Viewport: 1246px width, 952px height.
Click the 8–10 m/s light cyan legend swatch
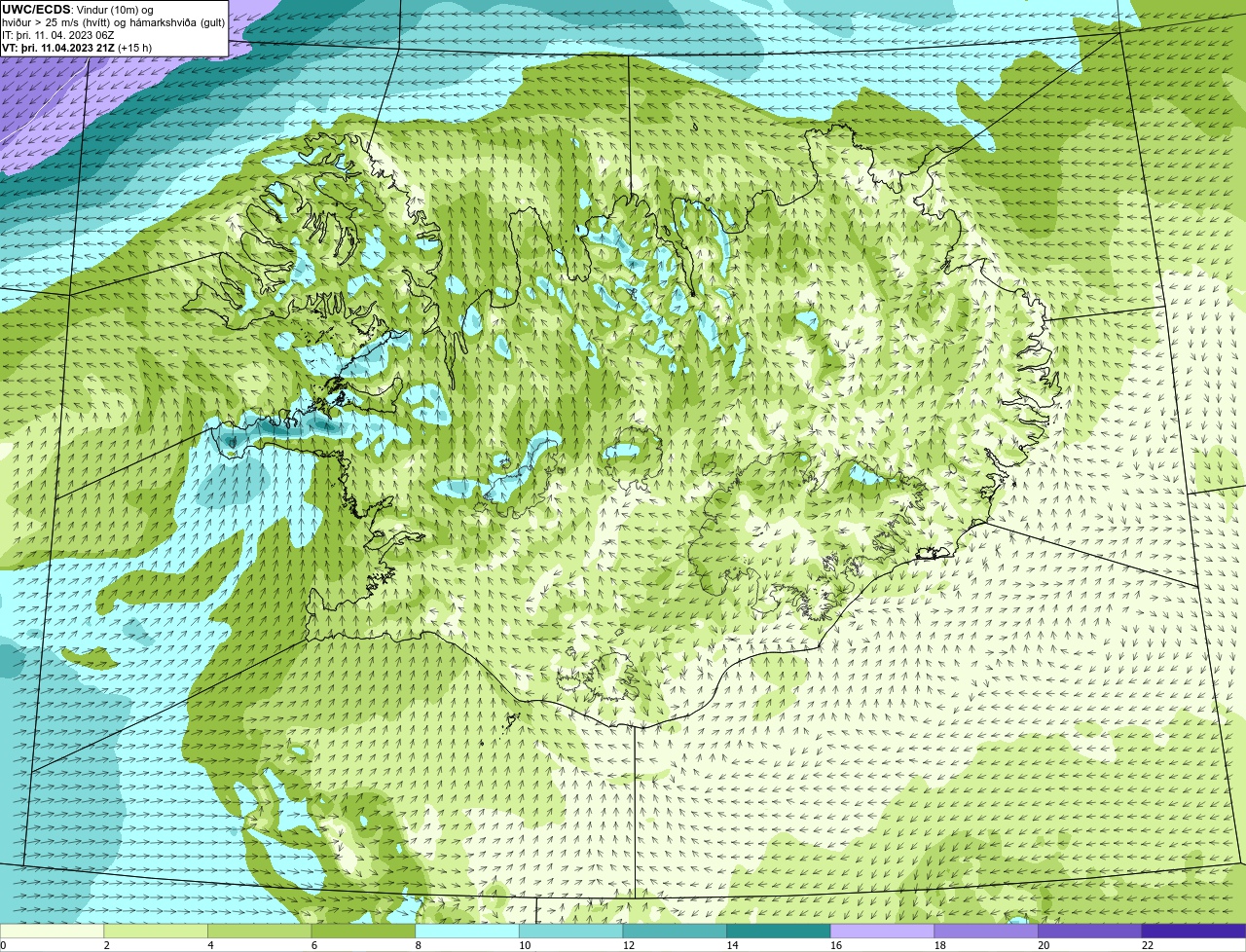[467, 931]
